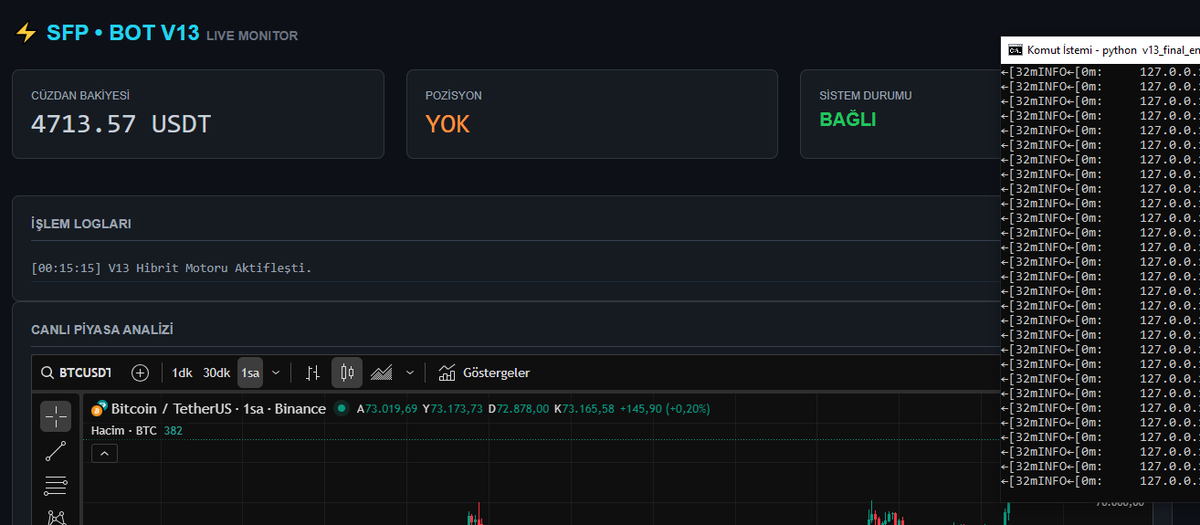The width and height of the screenshot is (1200, 525).
Task: Click the Komut İstemi cmd window icon
Action: pos(1015,49)
